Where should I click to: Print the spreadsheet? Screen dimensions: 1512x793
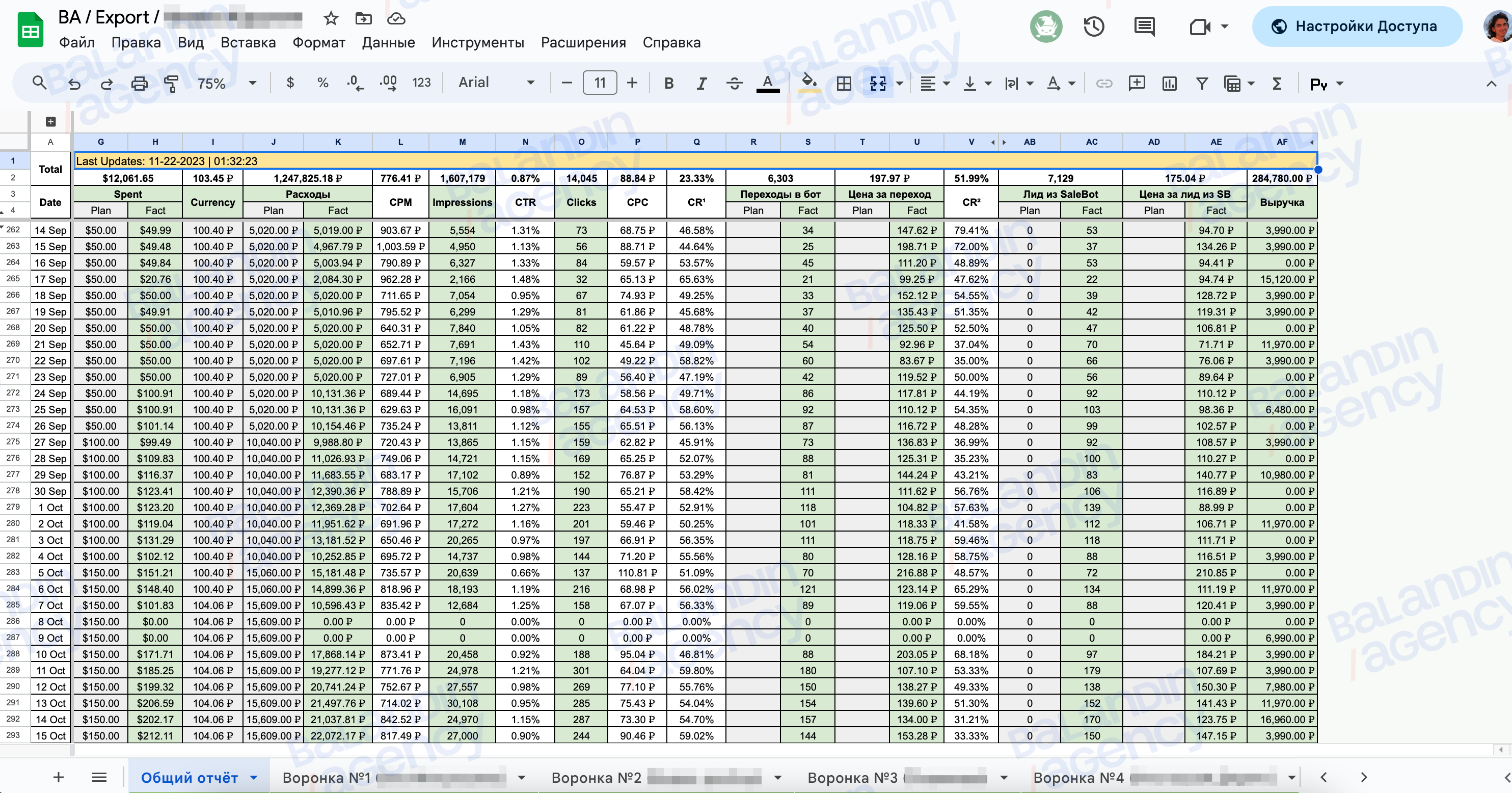pos(139,84)
